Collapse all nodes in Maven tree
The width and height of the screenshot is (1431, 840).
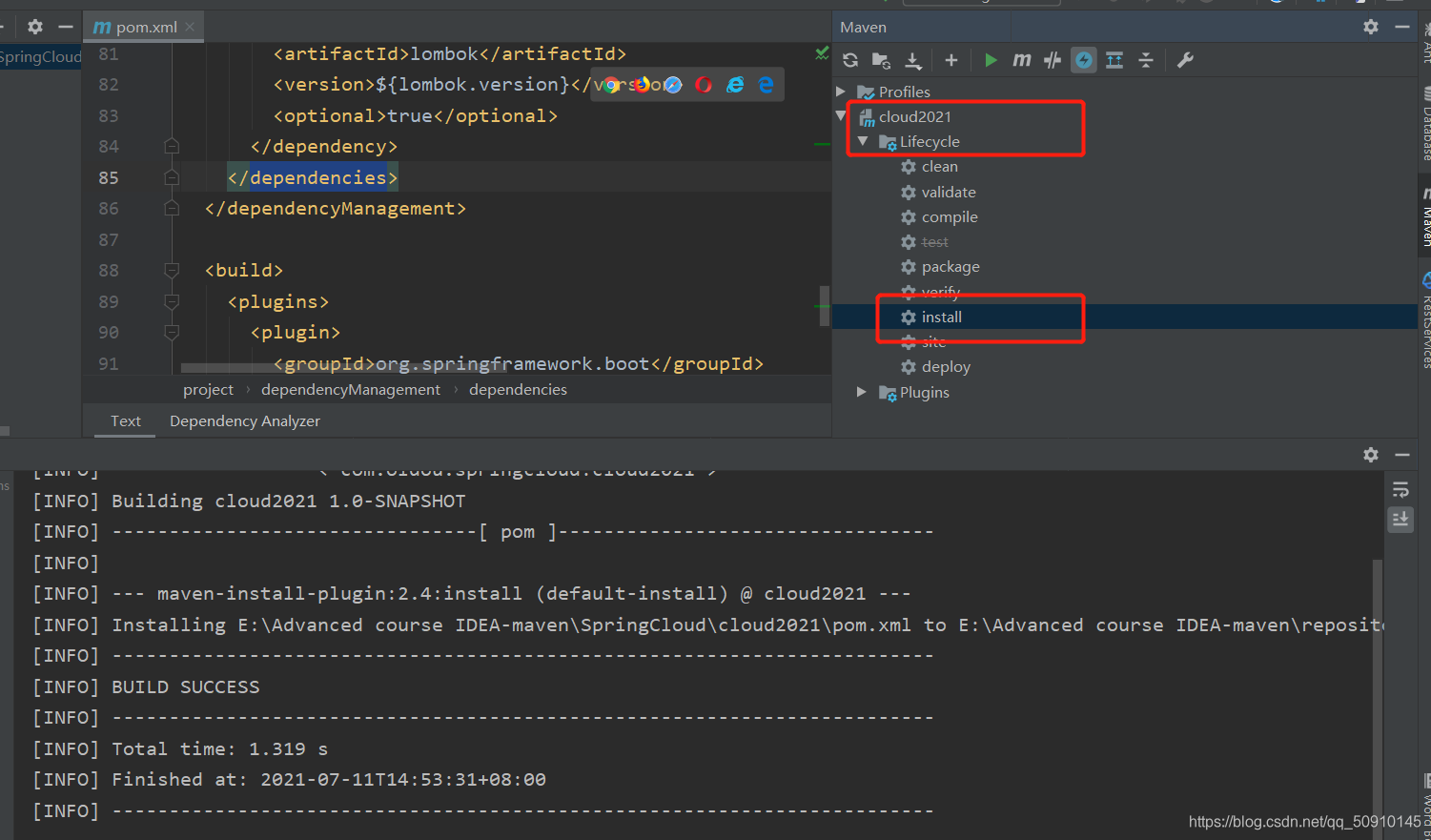tap(1146, 60)
